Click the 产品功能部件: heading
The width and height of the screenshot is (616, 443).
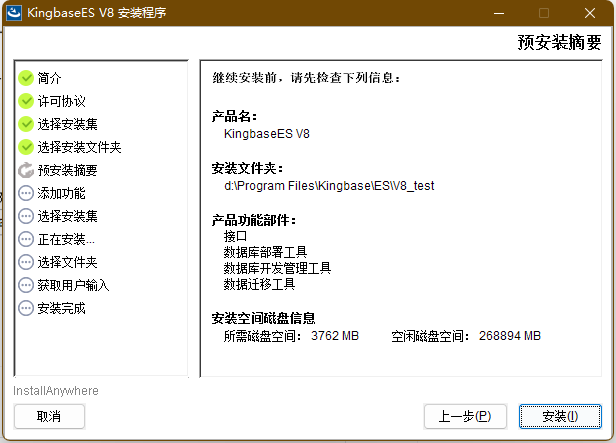pos(254,220)
